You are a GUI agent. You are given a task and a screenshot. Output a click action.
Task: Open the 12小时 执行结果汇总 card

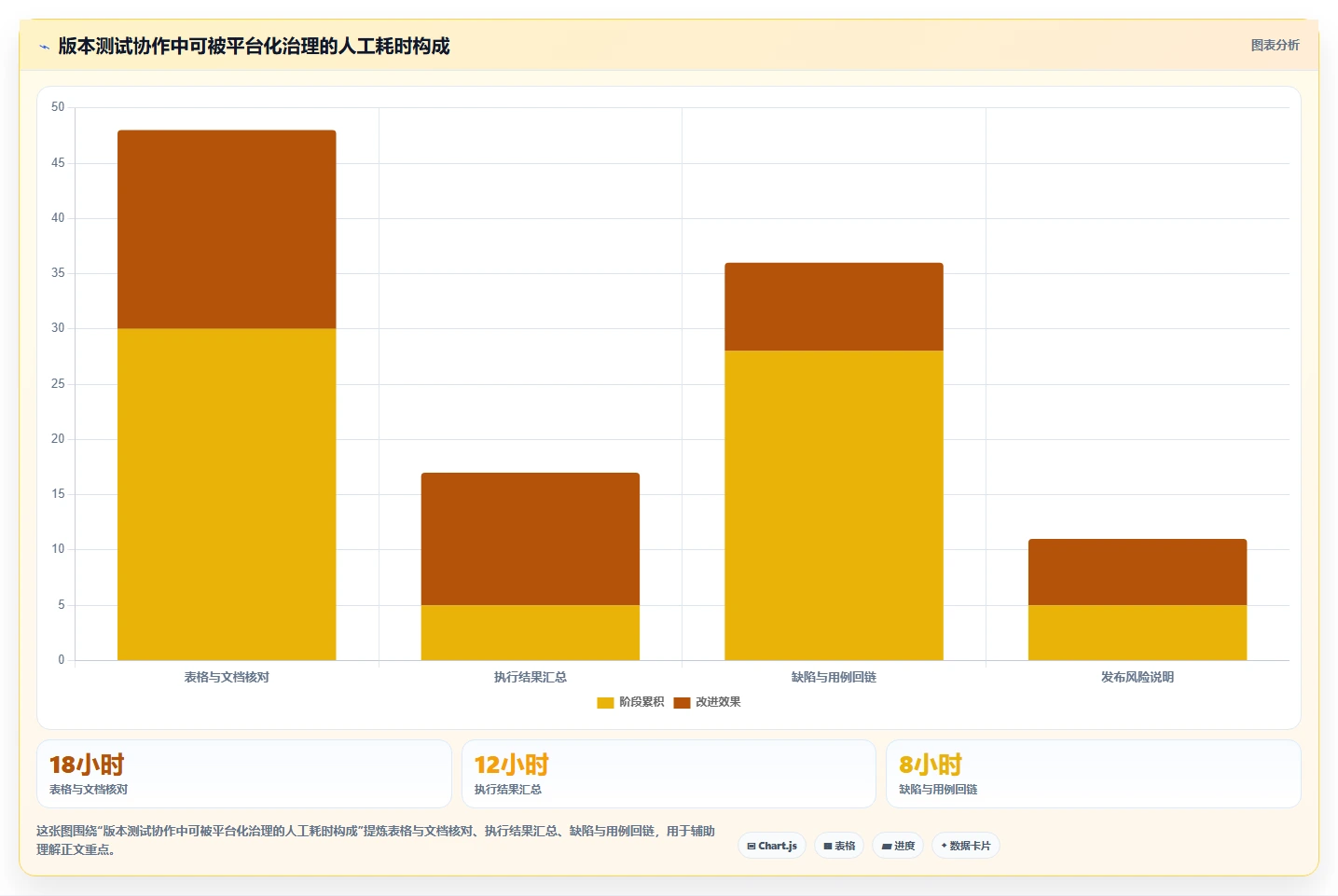click(x=669, y=774)
